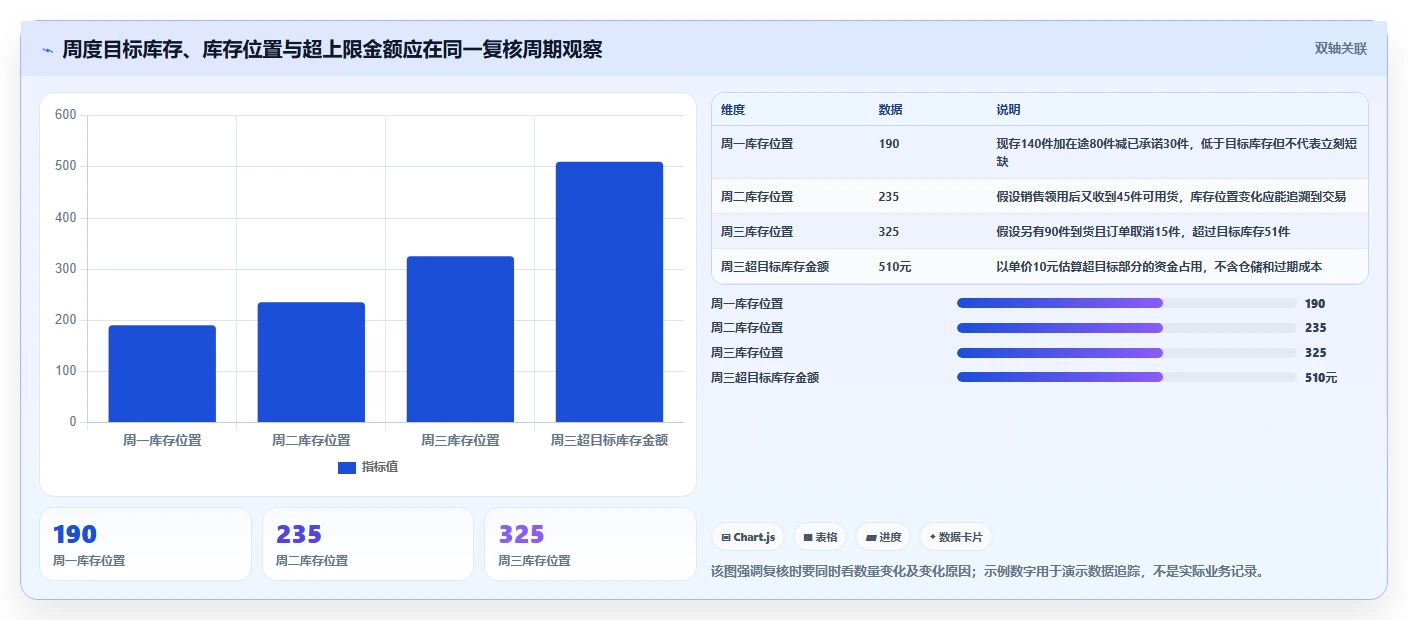The image size is (1408, 620).
Task: Click table value 510元
Action: click(895, 267)
